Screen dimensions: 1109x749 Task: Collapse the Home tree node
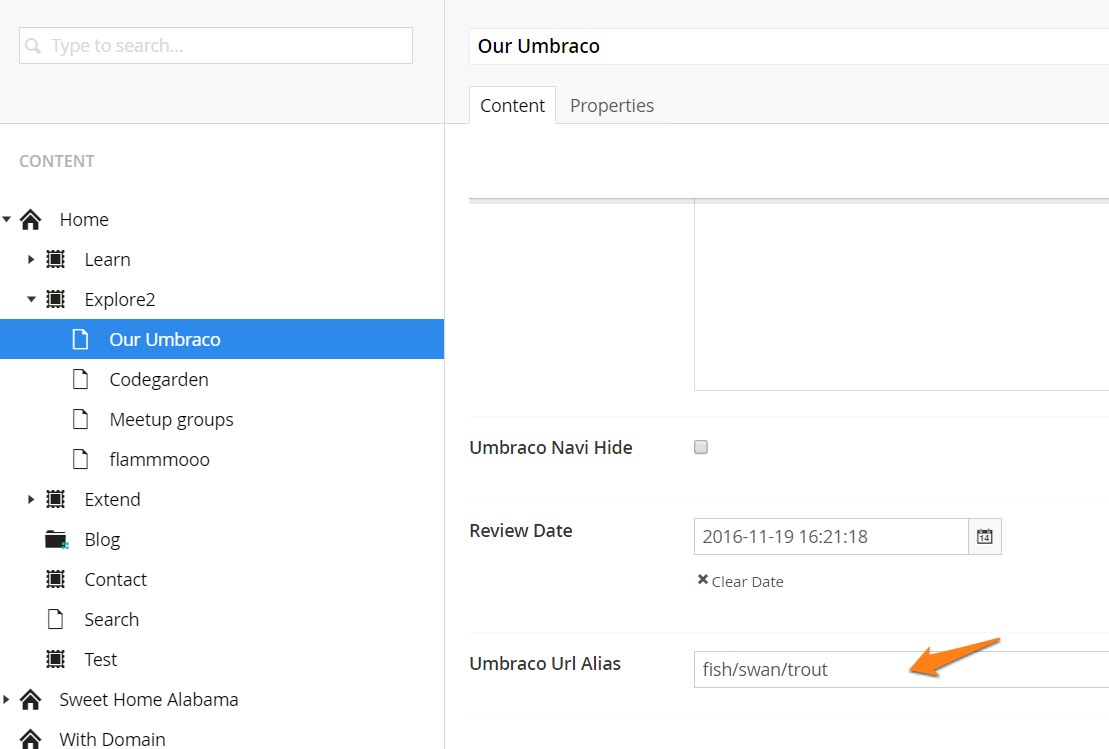(6, 219)
